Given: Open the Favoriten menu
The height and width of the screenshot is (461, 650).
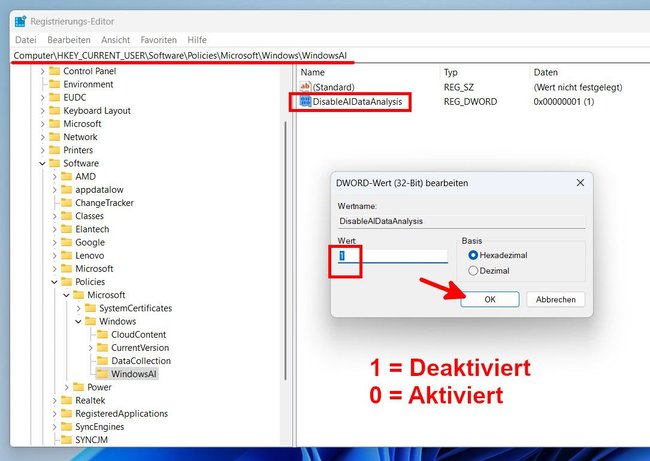Looking at the screenshot, I should pos(158,40).
